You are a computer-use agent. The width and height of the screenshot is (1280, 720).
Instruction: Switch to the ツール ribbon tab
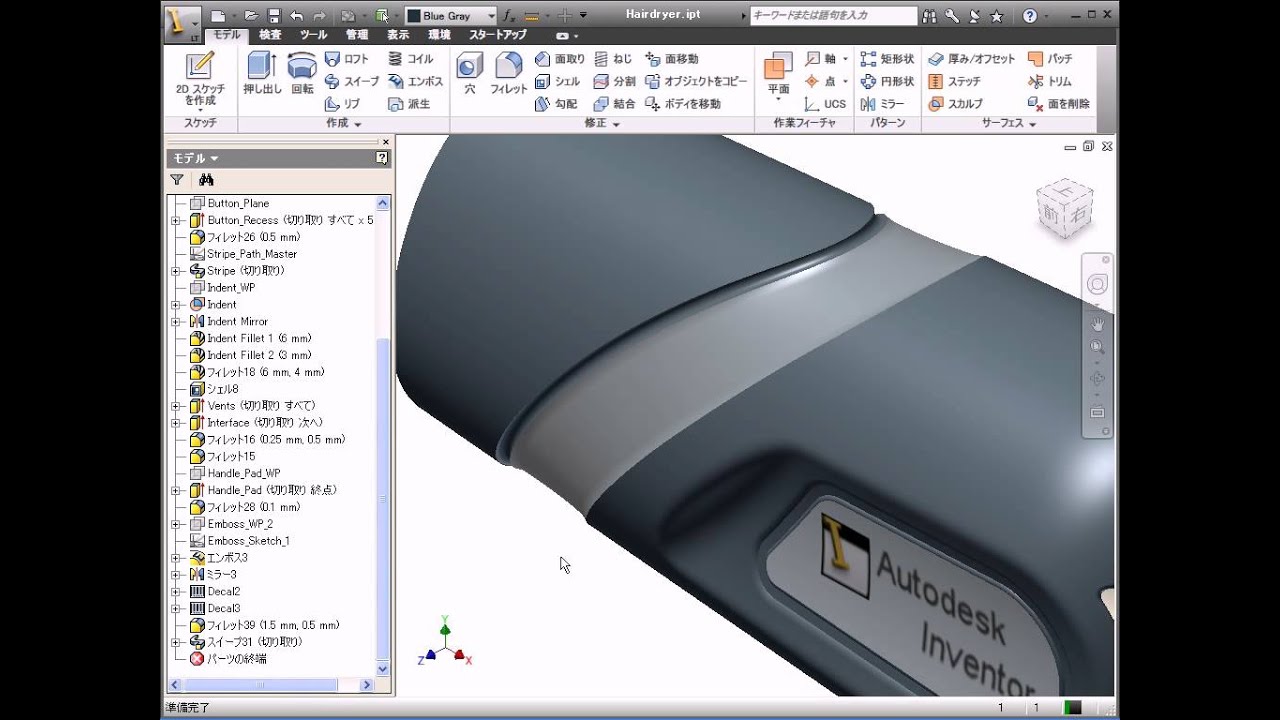(313, 34)
